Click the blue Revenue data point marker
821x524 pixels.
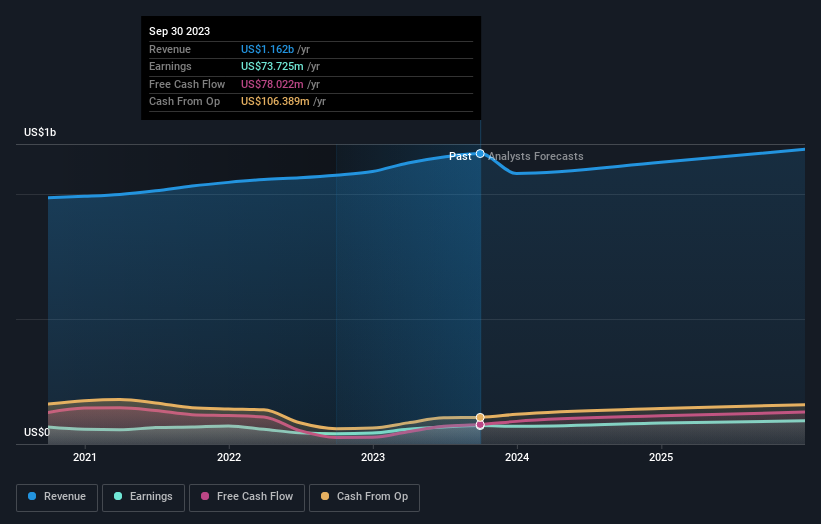click(480, 153)
